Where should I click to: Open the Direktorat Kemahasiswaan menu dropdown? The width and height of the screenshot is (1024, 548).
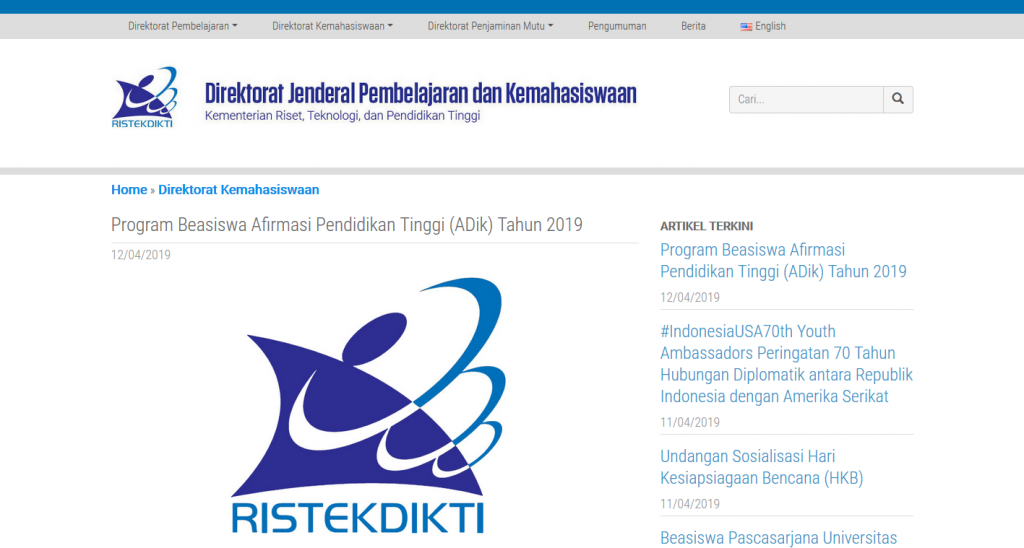tap(332, 26)
